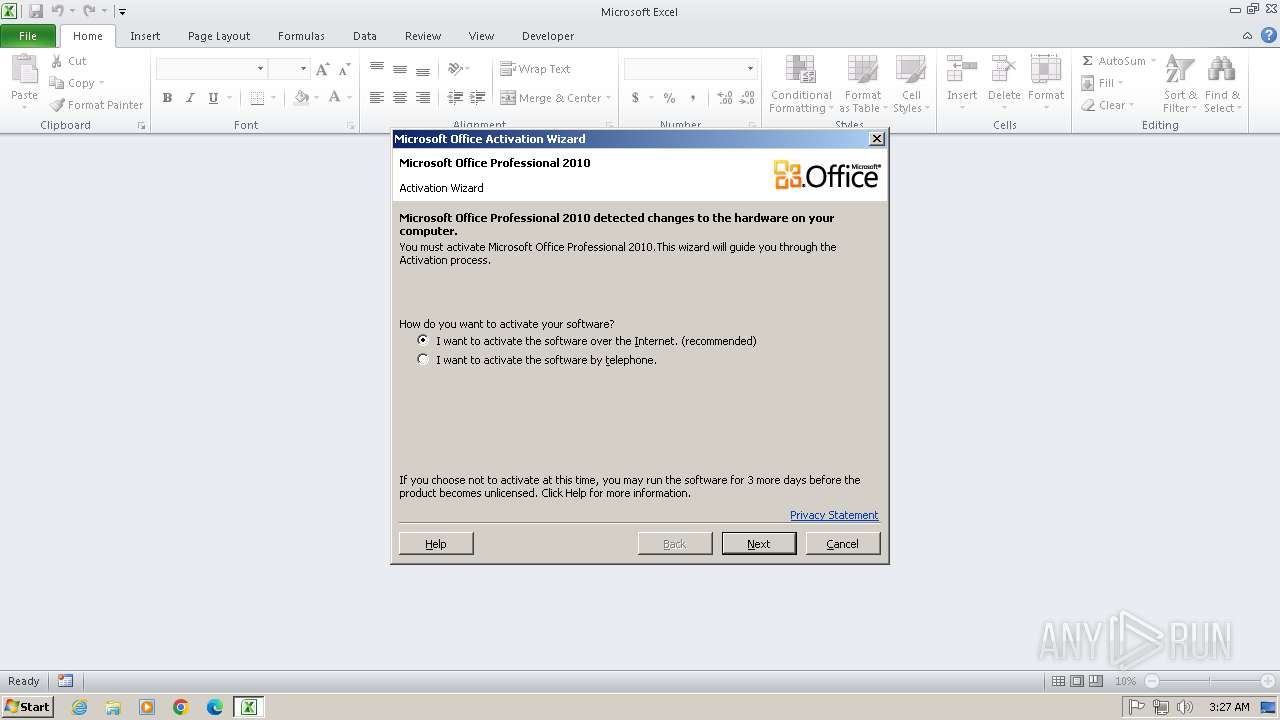Click the Cut scissors icon
The height and width of the screenshot is (720, 1280).
pos(57,61)
